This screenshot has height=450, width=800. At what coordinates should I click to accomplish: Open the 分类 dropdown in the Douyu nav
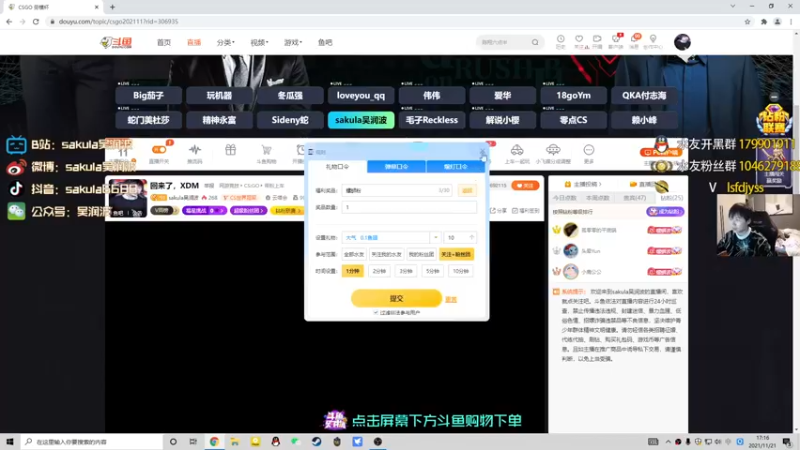[x=226, y=42]
